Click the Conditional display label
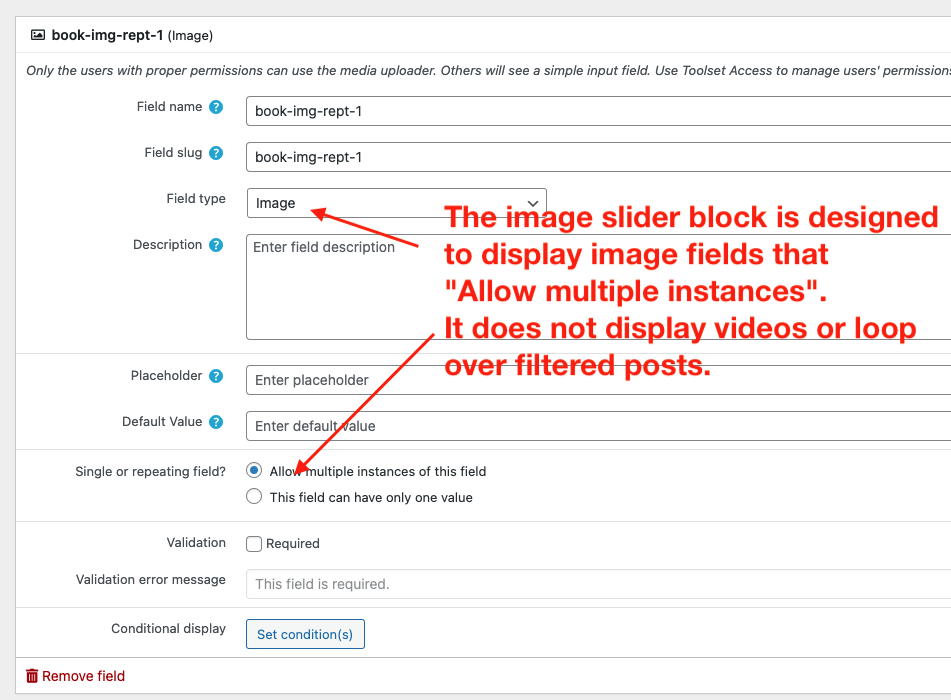The width and height of the screenshot is (951, 700). click(168, 628)
